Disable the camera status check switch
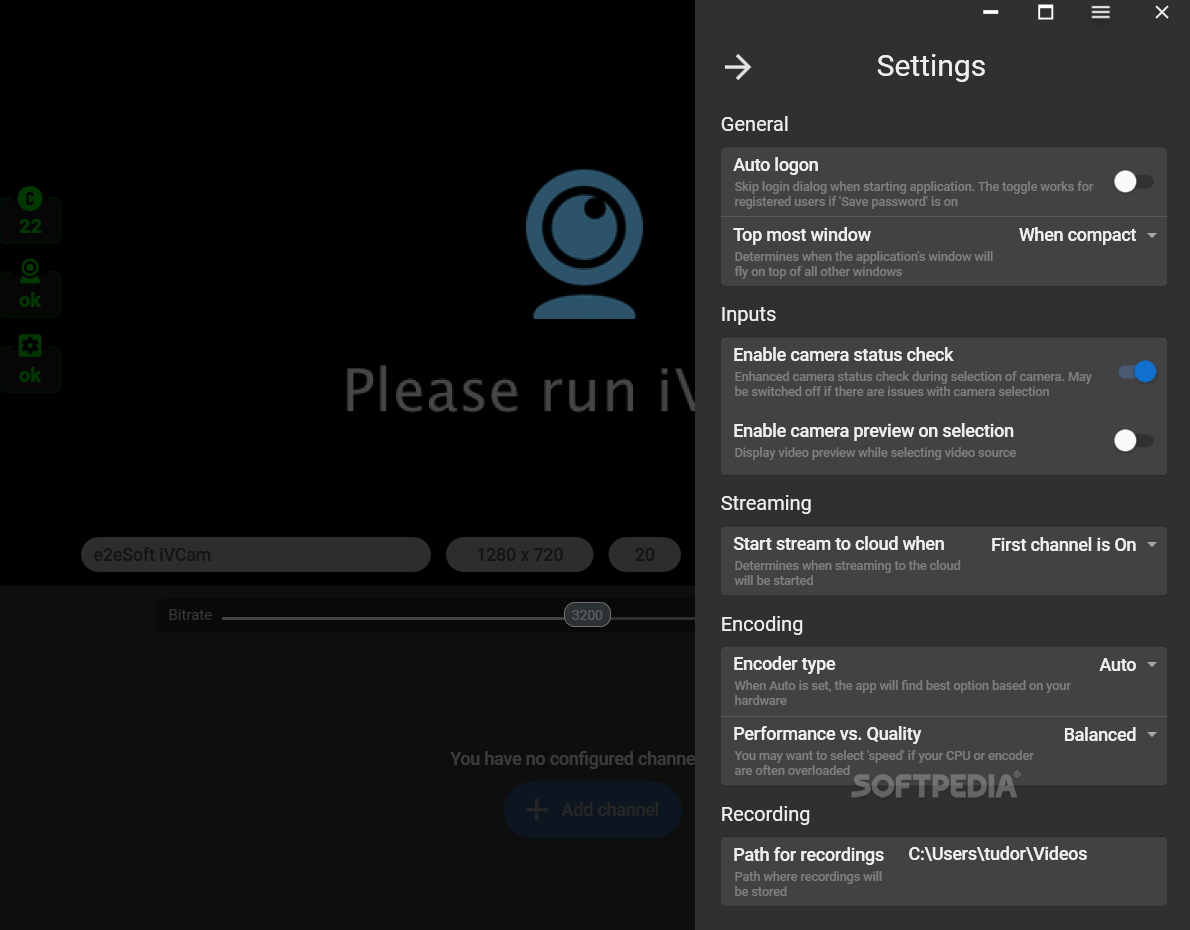 pos(1137,371)
